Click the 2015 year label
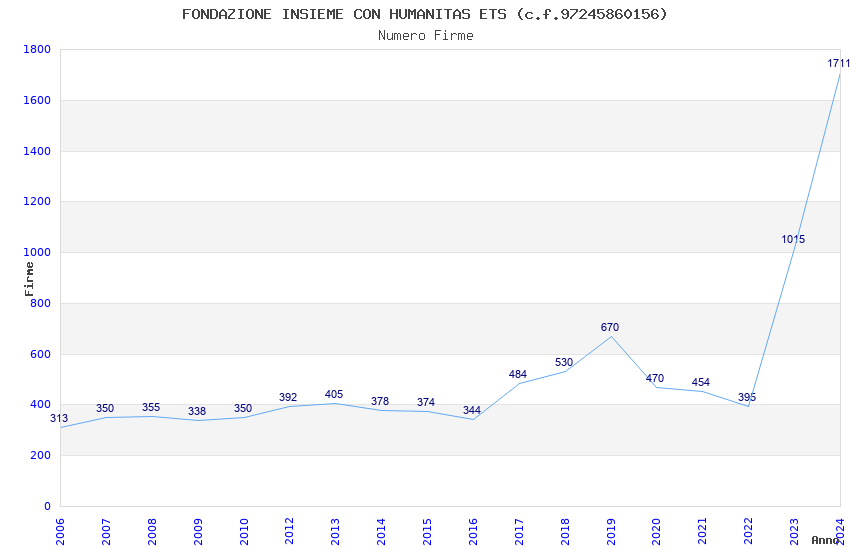 [x=427, y=532]
